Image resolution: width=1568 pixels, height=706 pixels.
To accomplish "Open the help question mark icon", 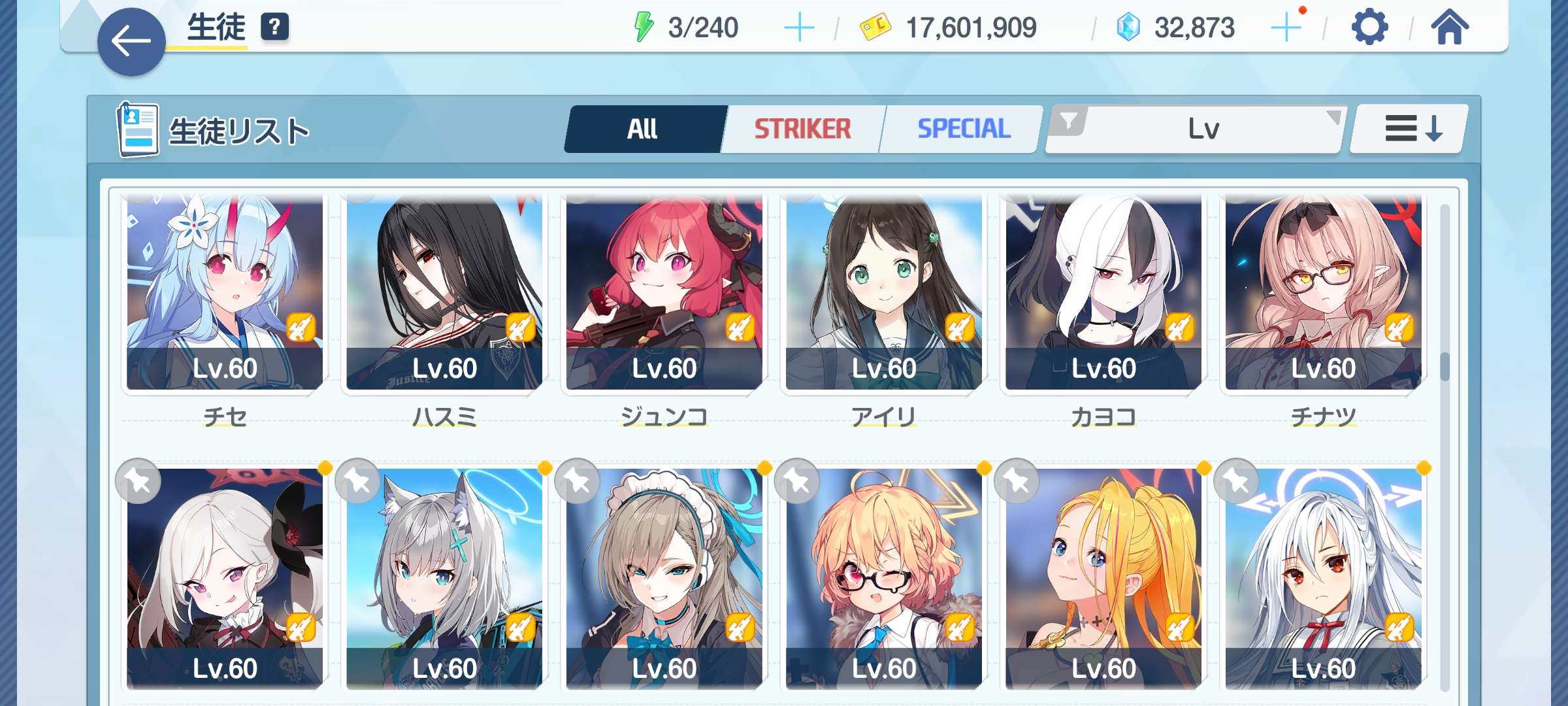I will tap(274, 27).
